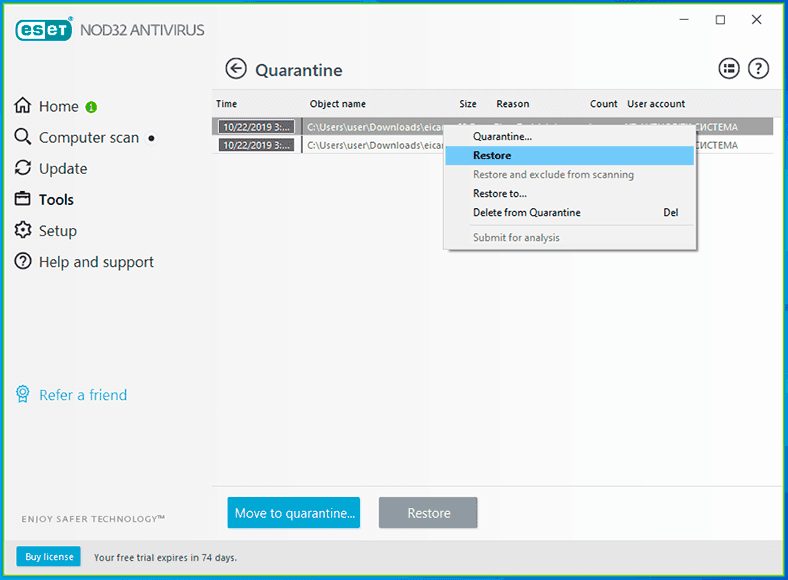Click the Move to quarantine... button
Screen dimensions: 788x580
click(293, 513)
